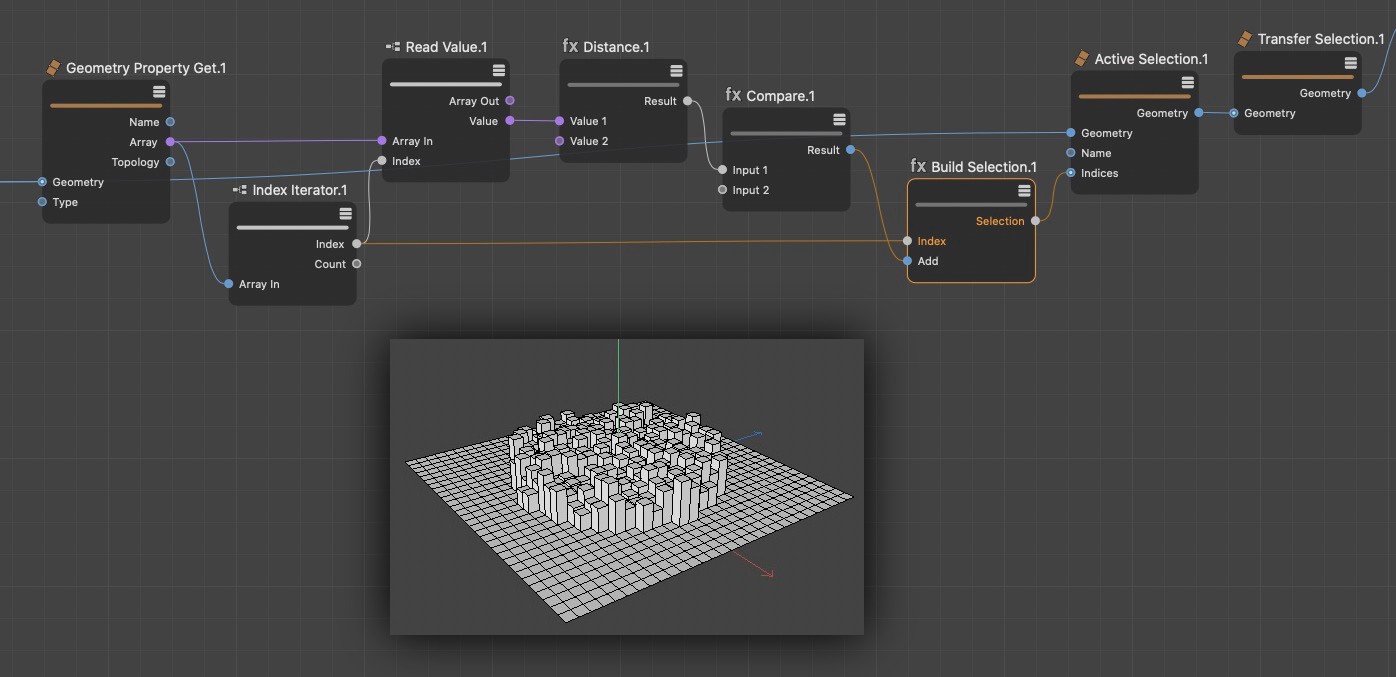Select the Compare.1 node title

(780, 96)
